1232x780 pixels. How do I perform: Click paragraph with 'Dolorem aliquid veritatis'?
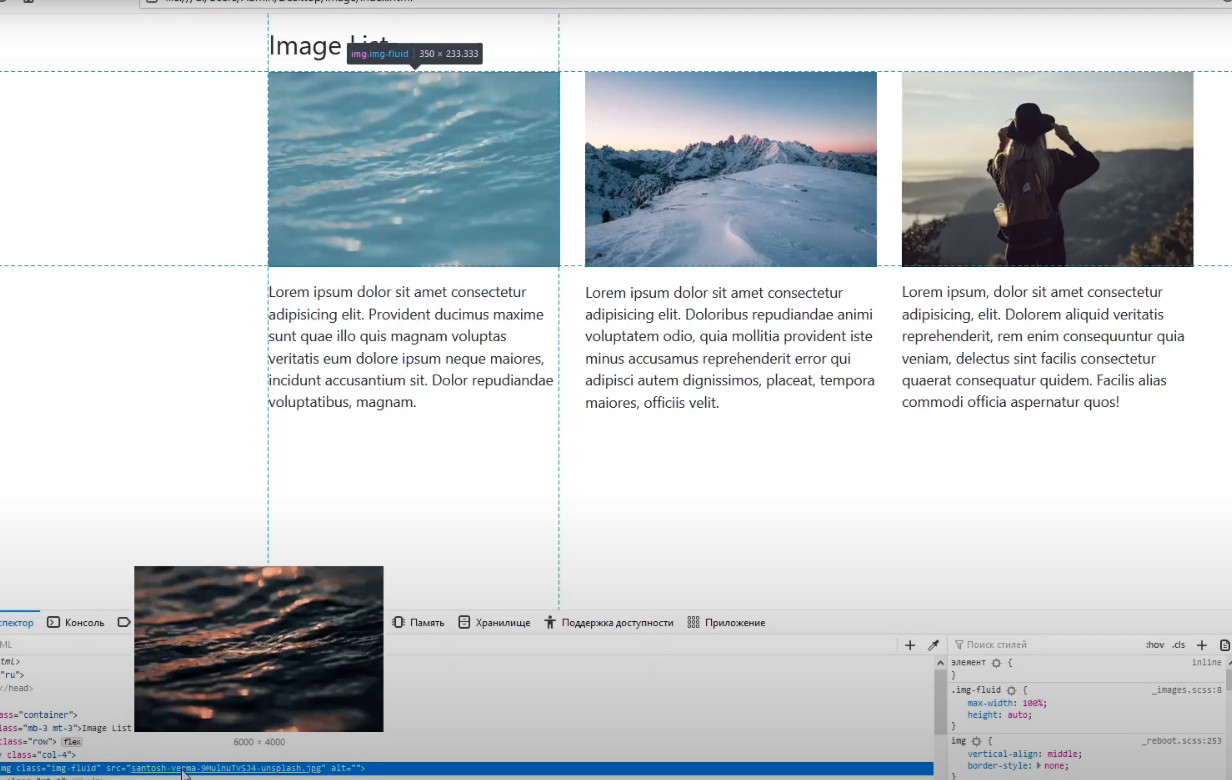coord(1043,347)
